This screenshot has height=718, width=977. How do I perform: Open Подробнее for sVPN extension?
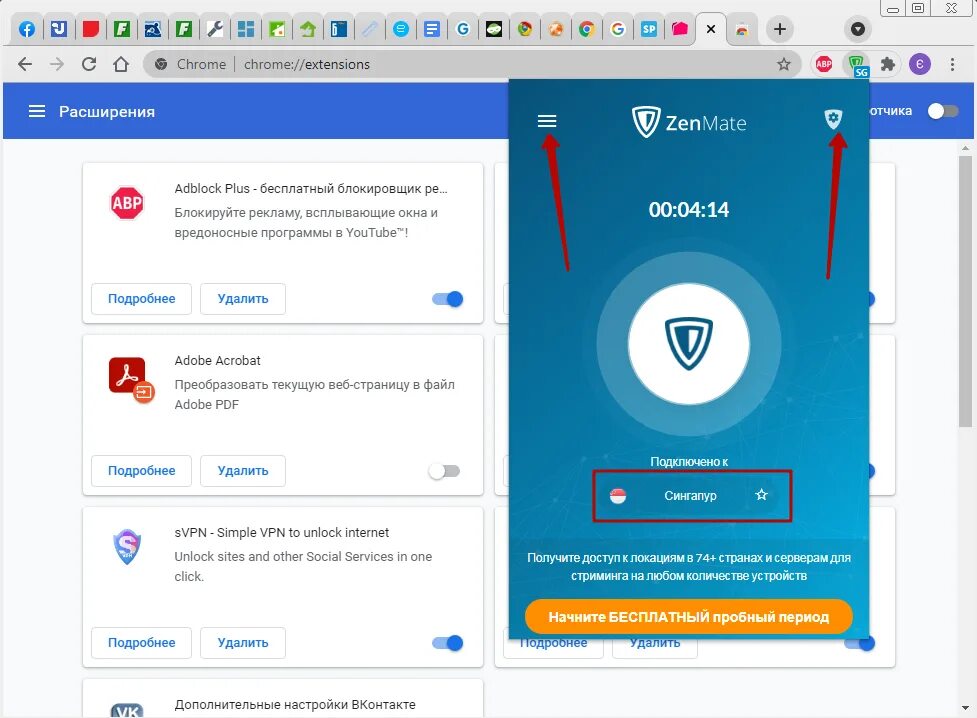(141, 643)
